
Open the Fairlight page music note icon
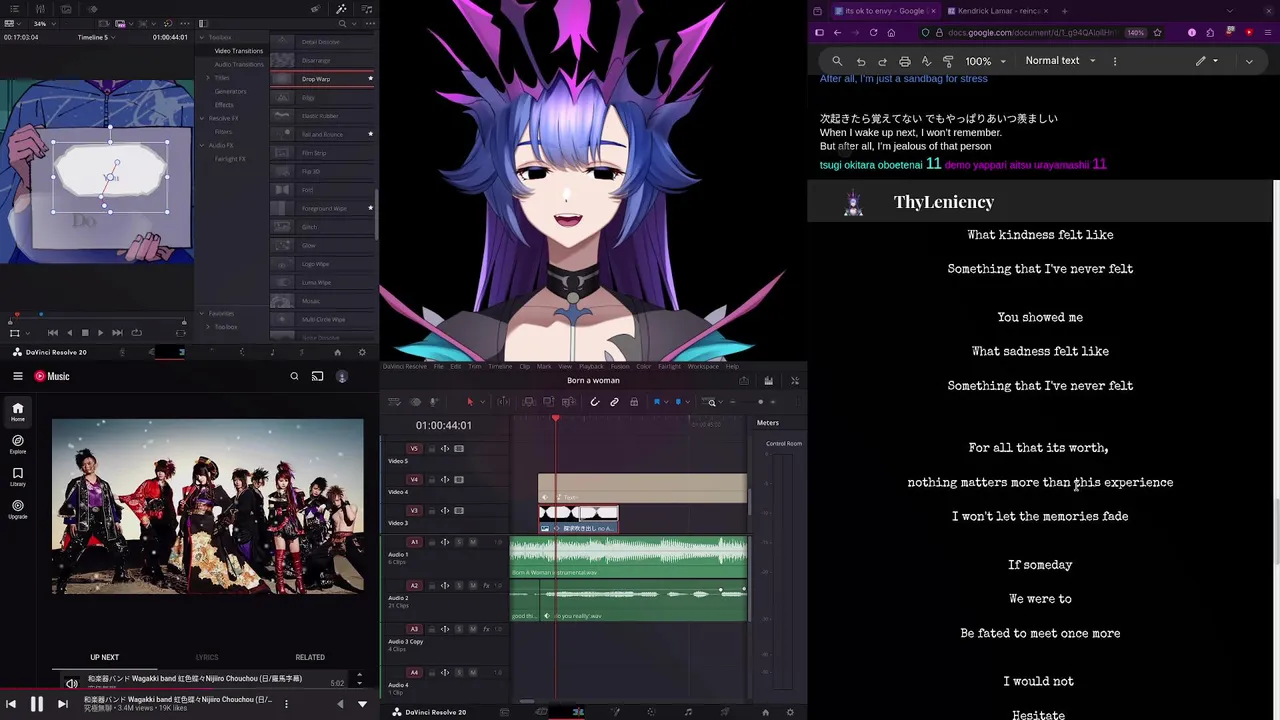pos(688,712)
